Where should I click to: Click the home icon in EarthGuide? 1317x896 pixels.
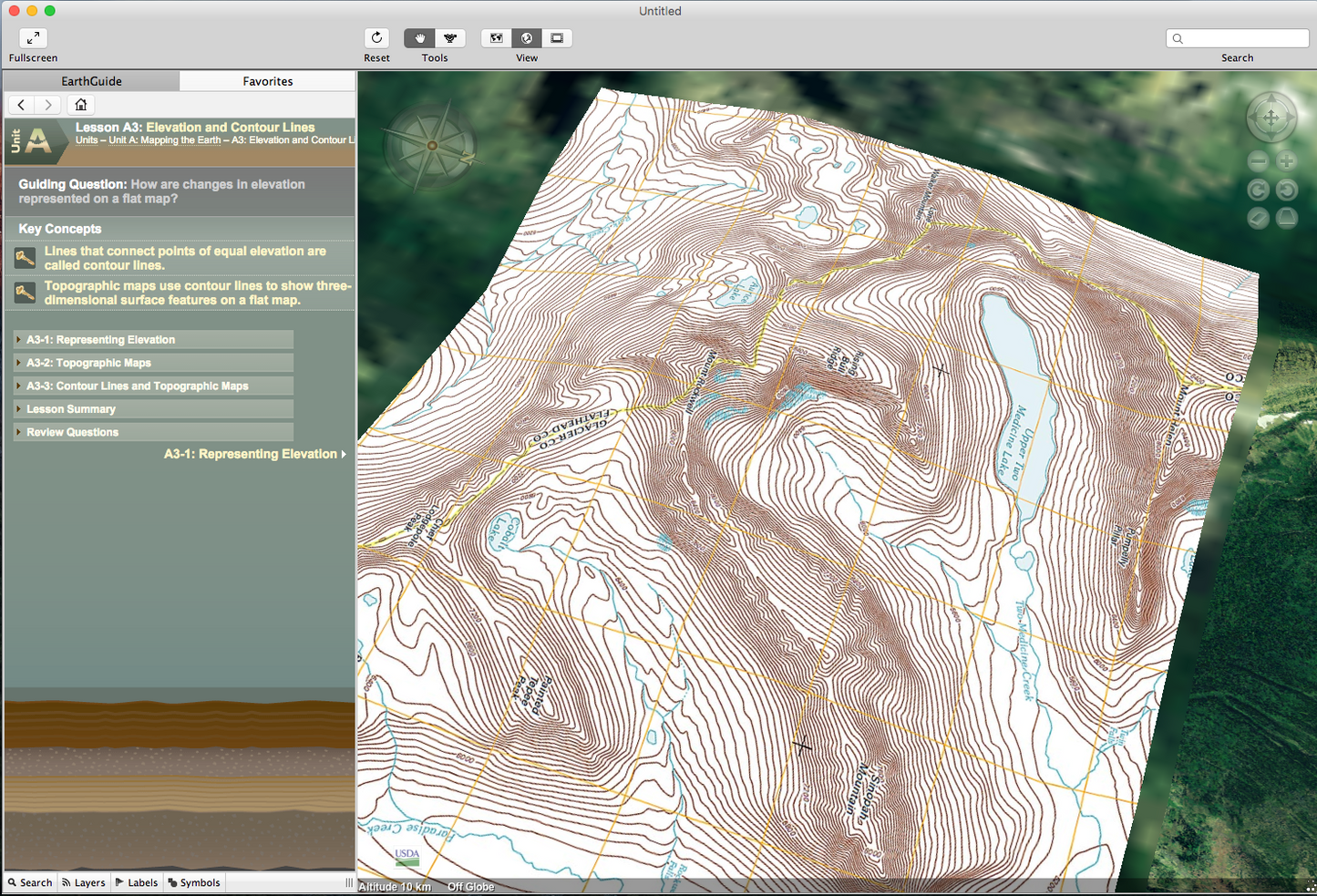tap(81, 105)
